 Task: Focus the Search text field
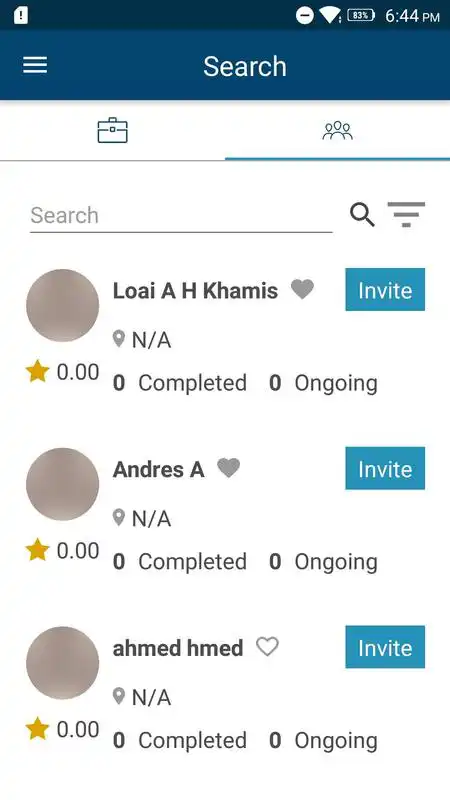181,216
